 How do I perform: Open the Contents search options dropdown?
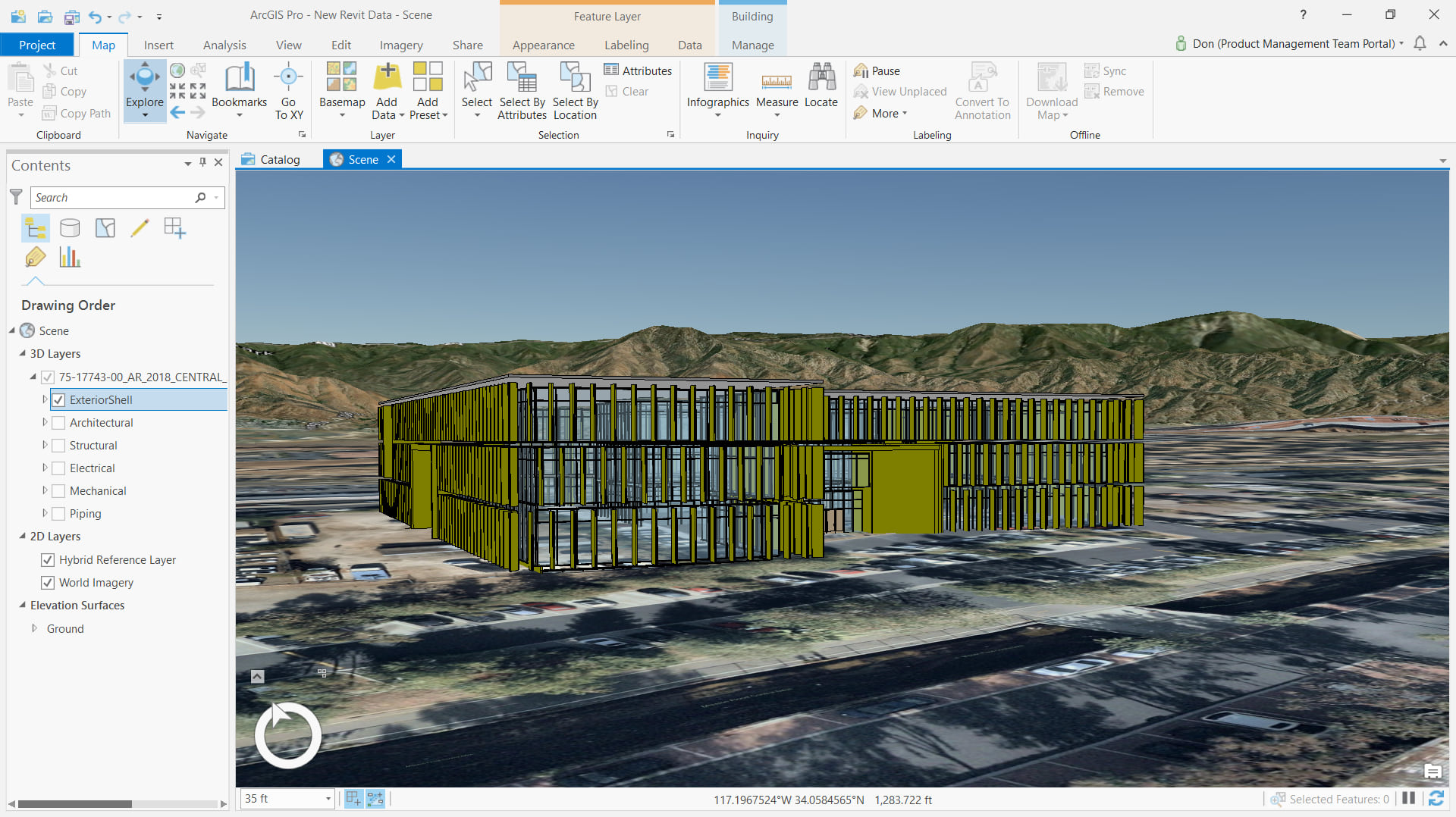tap(217, 198)
